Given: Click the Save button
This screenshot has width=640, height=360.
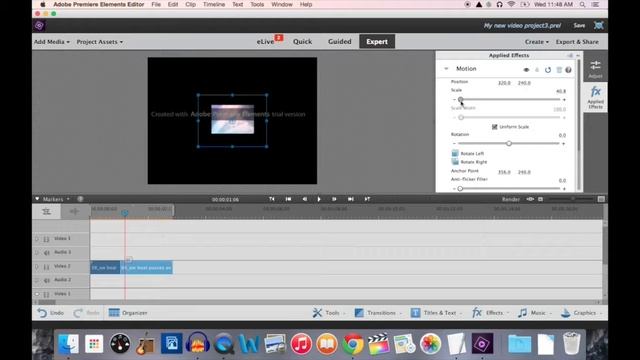Looking at the screenshot, I should point(579,25).
